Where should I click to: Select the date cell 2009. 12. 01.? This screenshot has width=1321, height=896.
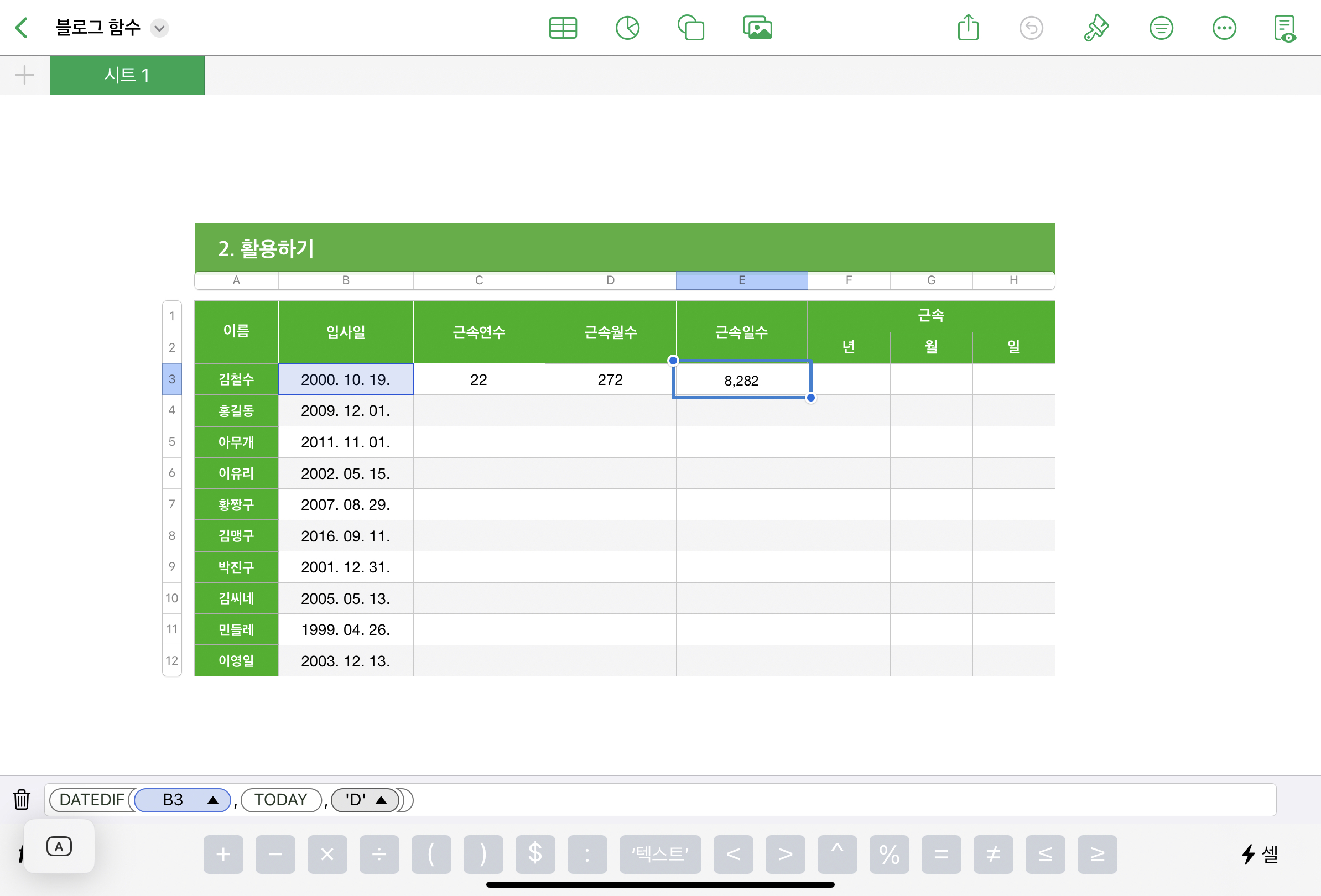[346, 410]
